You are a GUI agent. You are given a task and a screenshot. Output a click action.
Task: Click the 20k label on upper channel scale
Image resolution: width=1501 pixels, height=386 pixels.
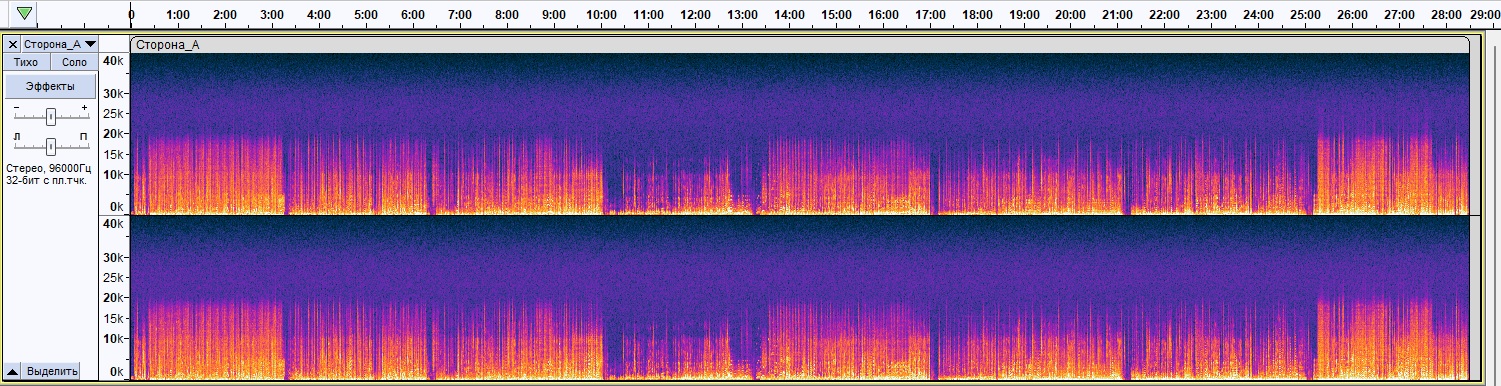tap(114, 134)
